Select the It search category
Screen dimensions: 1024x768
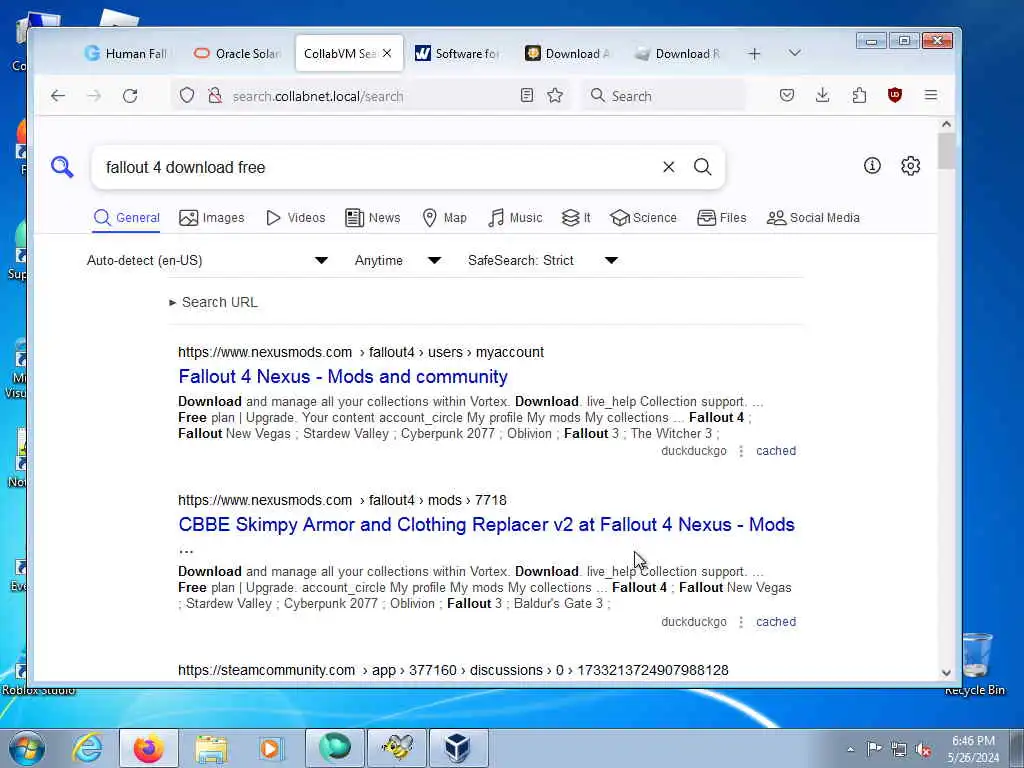[576, 218]
